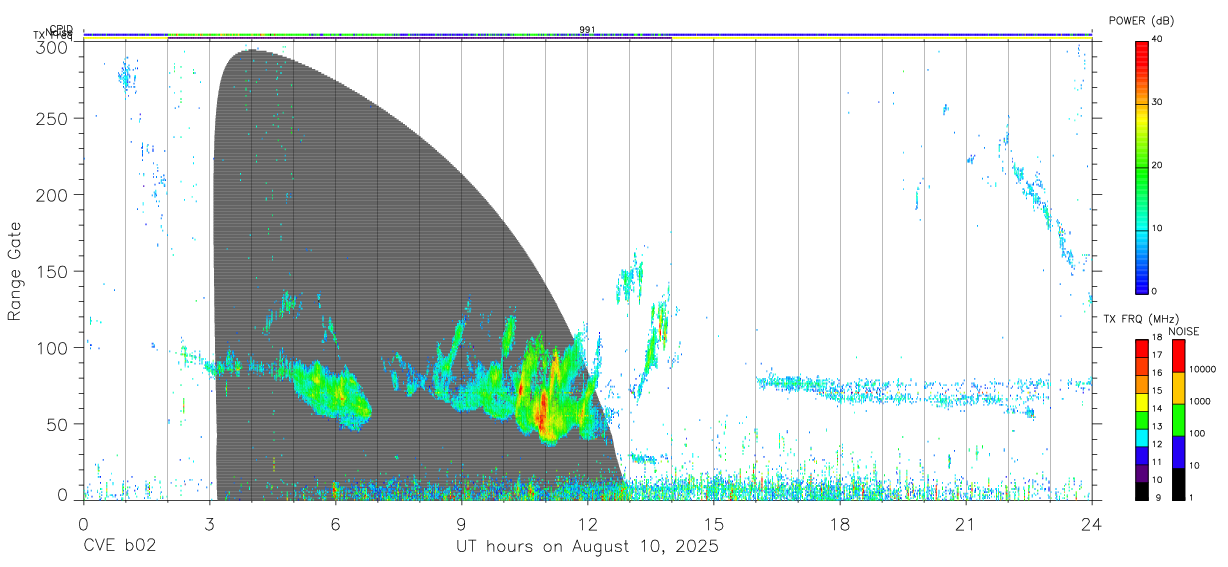Click the '9' label on the TX FRQ scale

tap(1156, 498)
